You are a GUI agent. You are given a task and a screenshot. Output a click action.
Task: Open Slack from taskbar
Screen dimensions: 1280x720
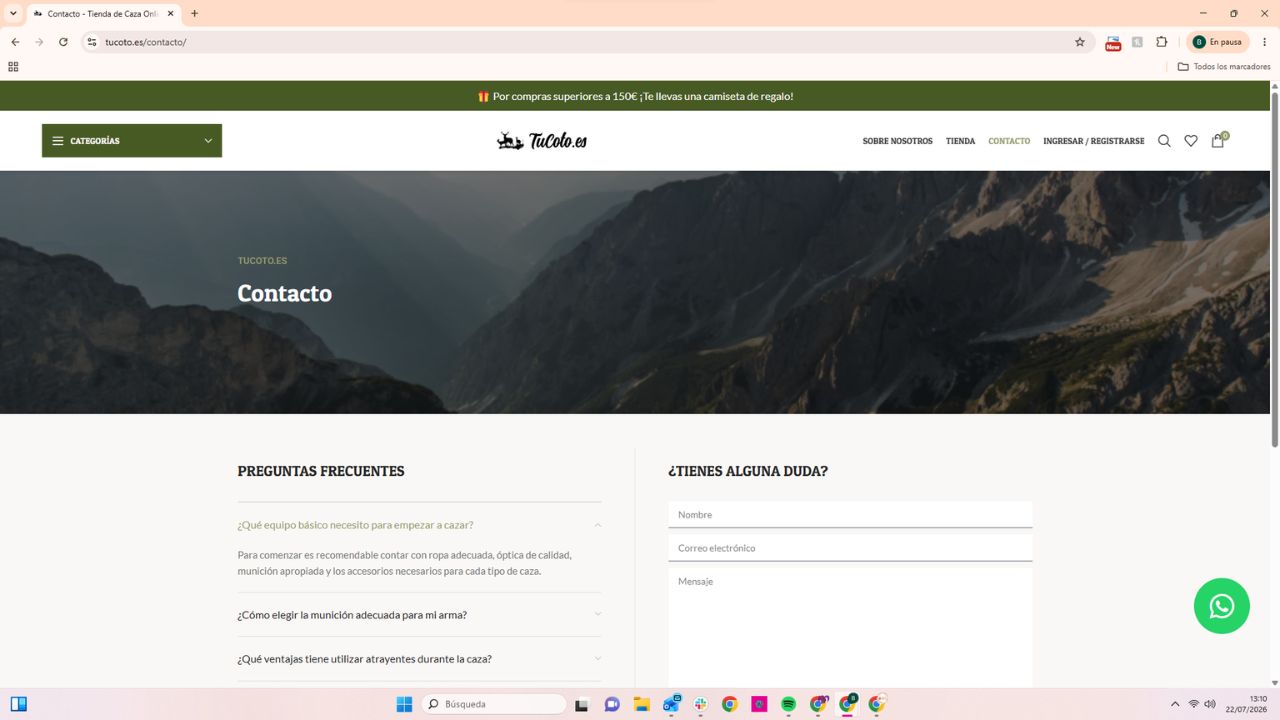pos(700,704)
